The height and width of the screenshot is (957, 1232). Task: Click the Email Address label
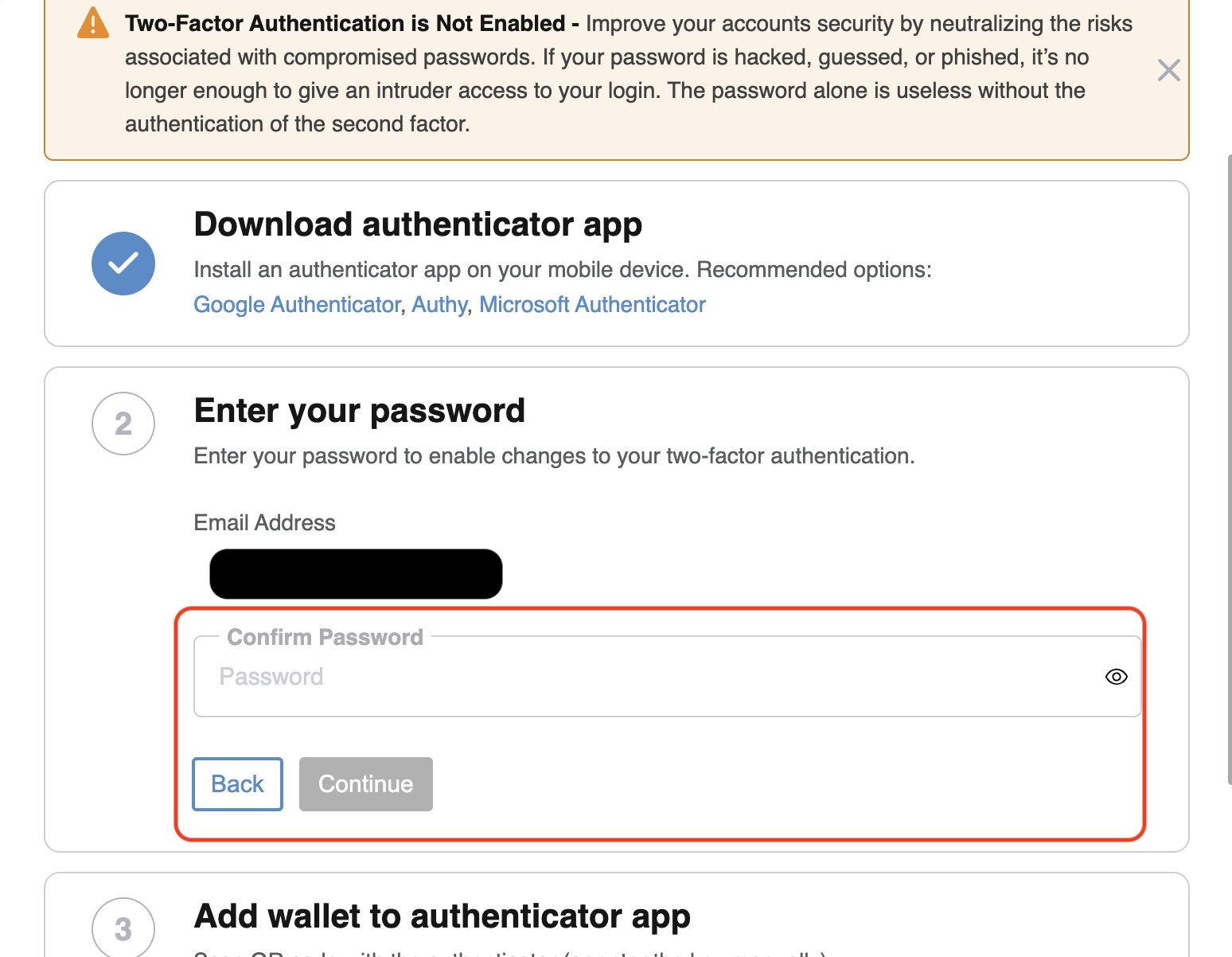[x=265, y=523]
